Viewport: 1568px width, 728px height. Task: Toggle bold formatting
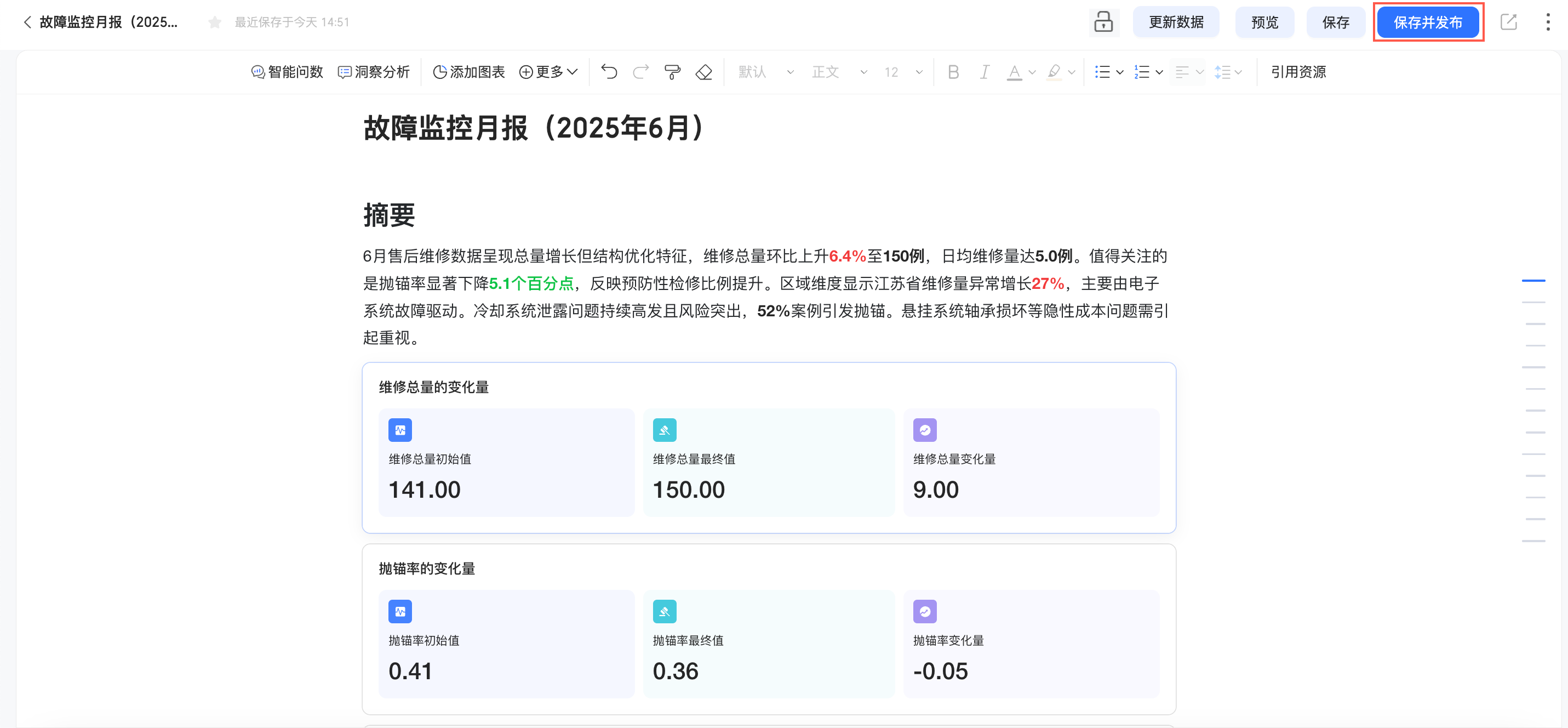click(953, 72)
